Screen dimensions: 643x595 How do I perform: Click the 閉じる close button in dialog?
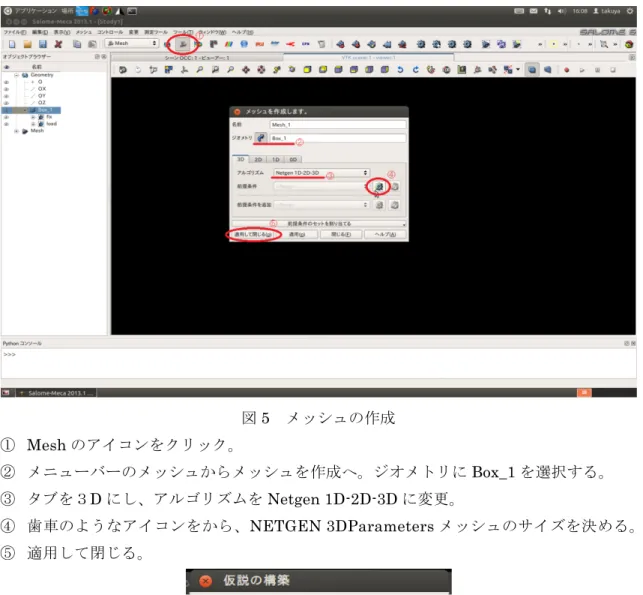coord(341,235)
